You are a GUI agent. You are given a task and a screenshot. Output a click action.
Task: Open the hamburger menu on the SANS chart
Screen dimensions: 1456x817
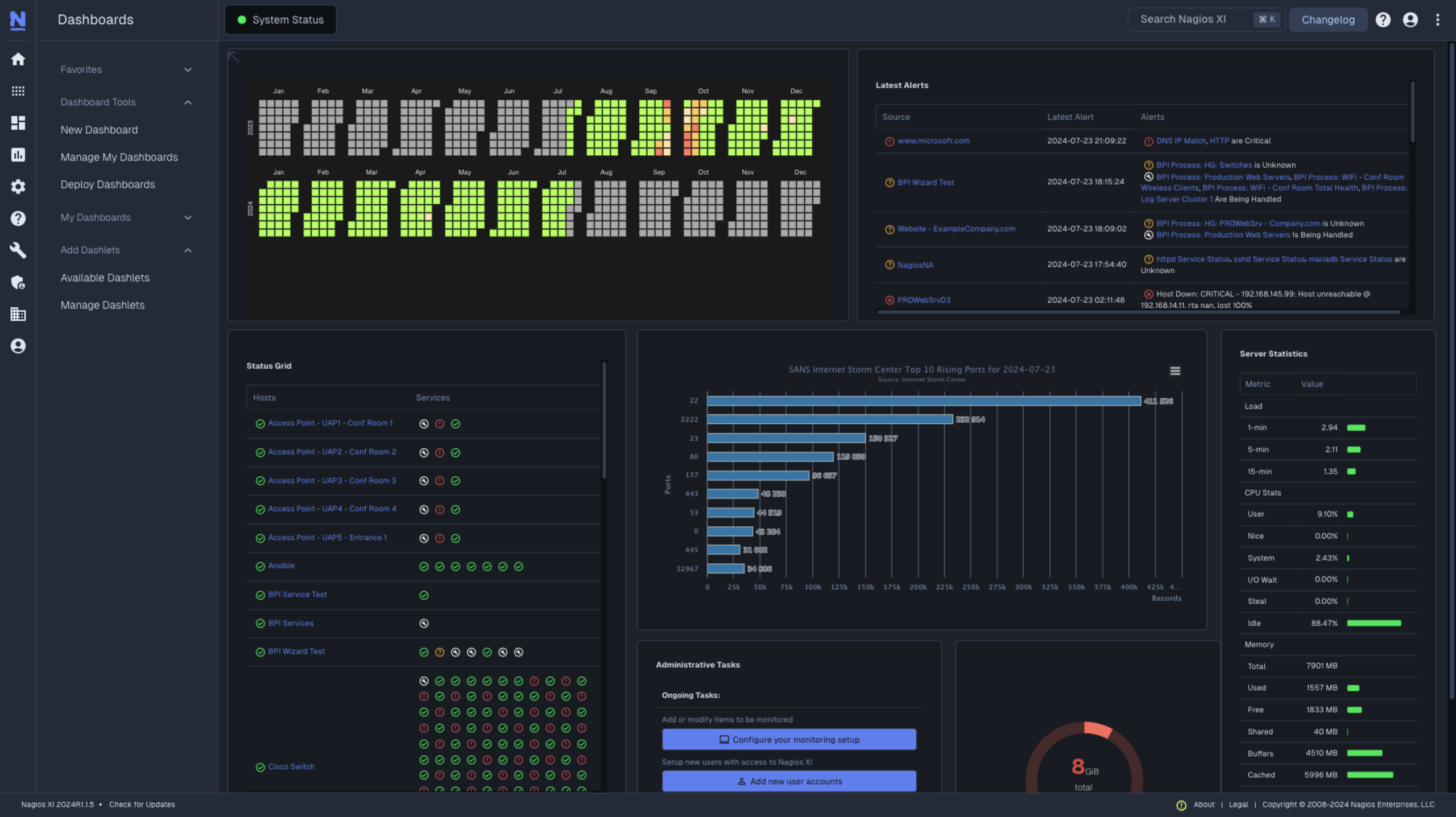click(1176, 370)
